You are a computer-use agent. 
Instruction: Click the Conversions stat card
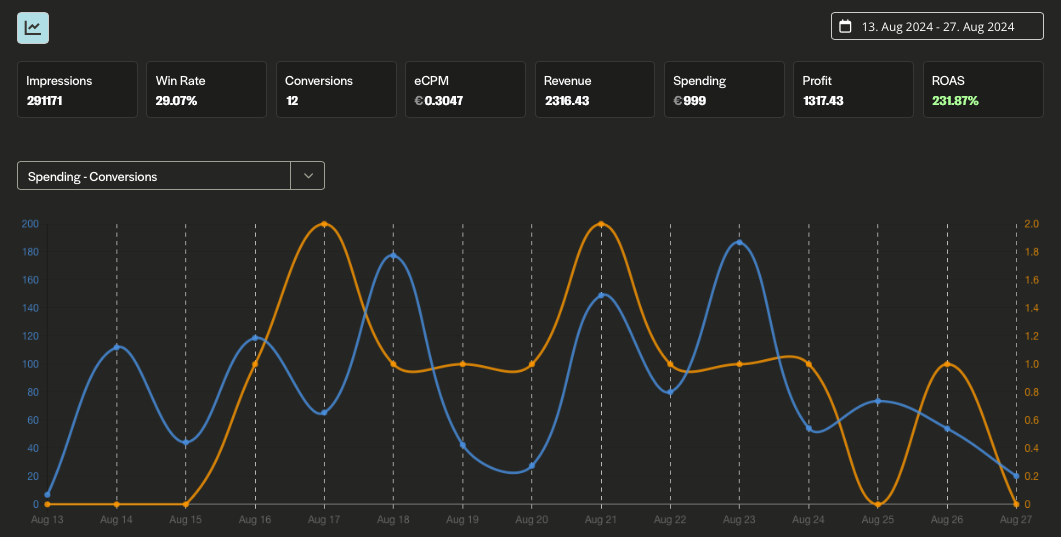(x=335, y=90)
